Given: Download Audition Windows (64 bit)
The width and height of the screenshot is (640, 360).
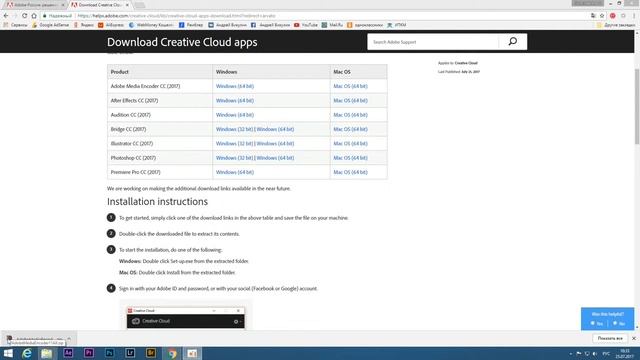Looking at the screenshot, I should (235, 115).
